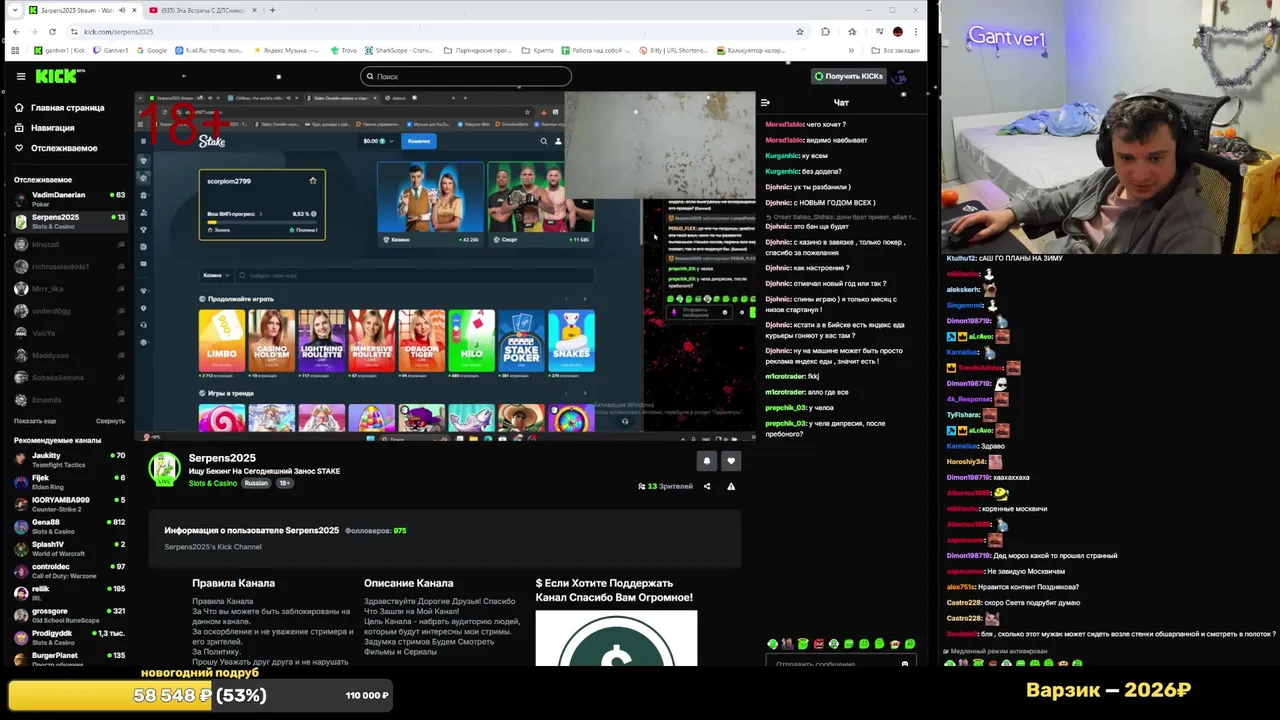The height and width of the screenshot is (720, 1280).
Task: Click the Slots & Casino category link
Action: (213, 484)
